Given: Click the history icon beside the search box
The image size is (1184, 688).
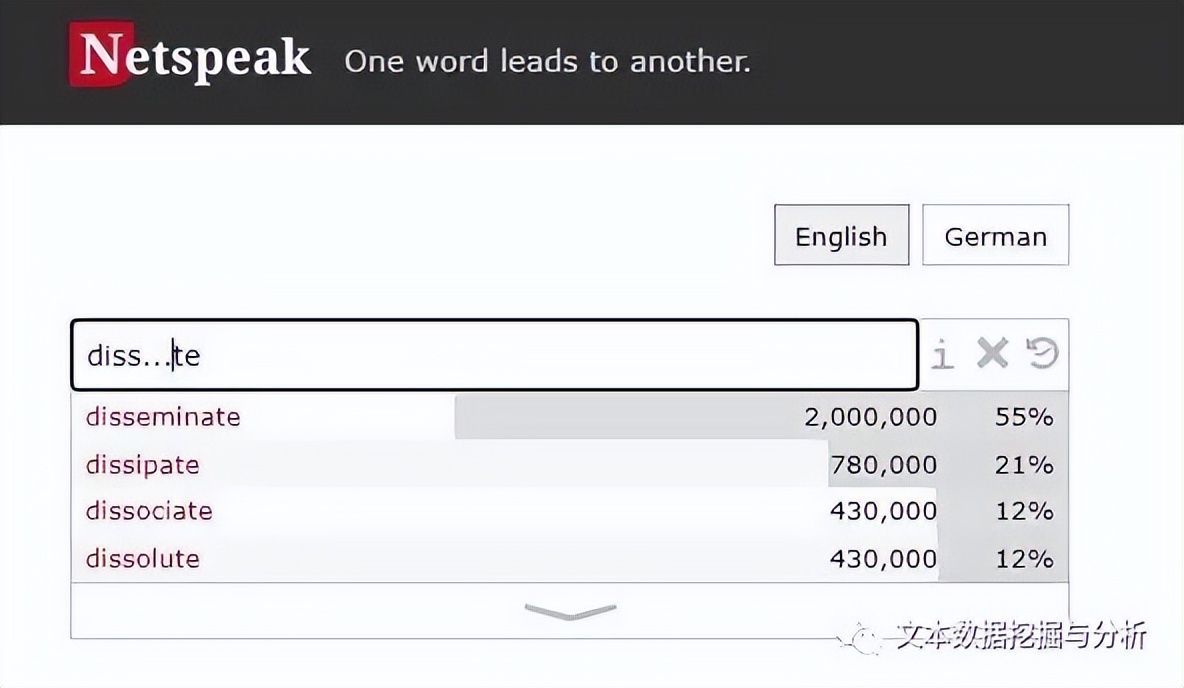Looking at the screenshot, I should (x=1042, y=353).
